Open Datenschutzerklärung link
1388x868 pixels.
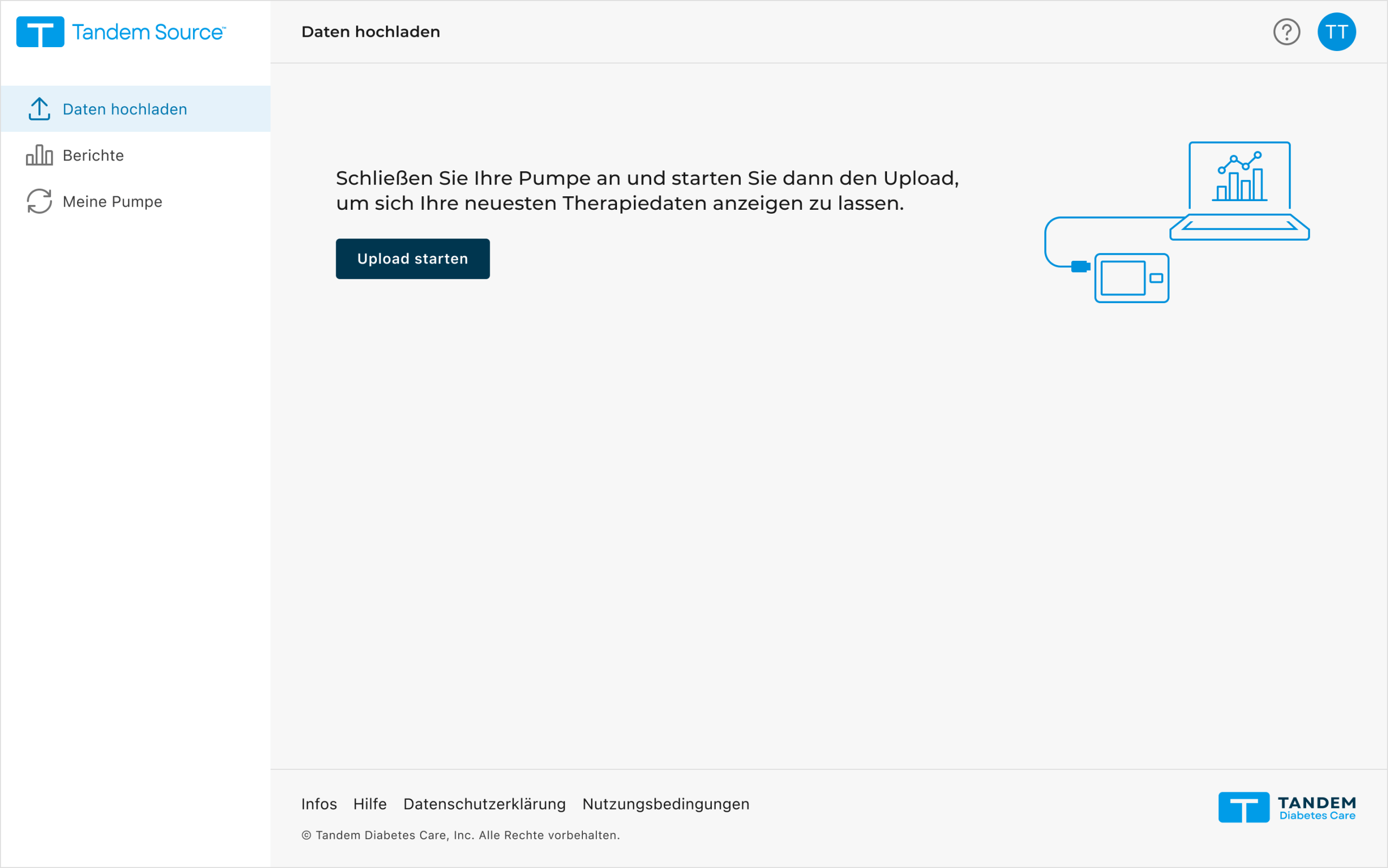coord(484,803)
